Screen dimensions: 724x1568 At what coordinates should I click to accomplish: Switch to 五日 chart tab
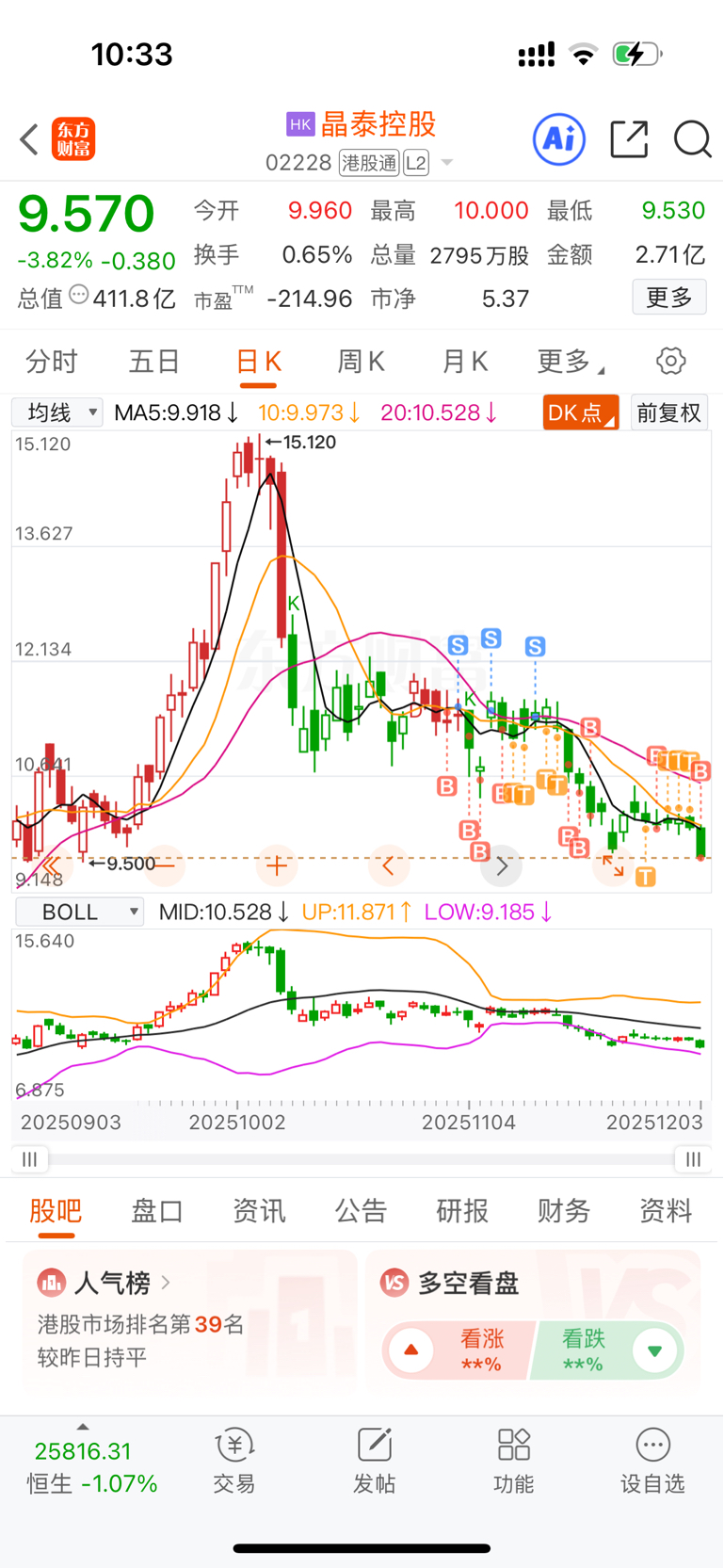click(154, 361)
